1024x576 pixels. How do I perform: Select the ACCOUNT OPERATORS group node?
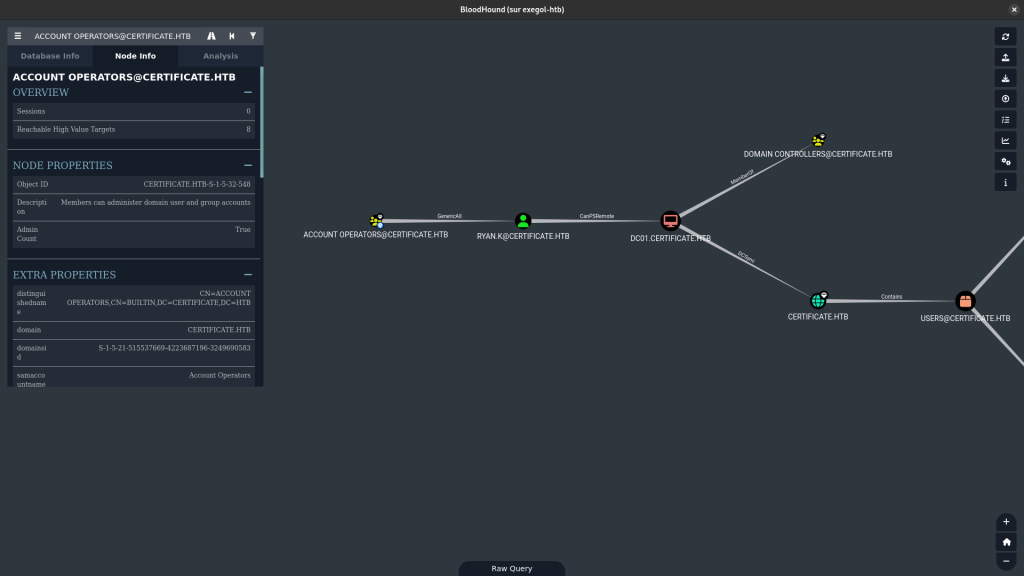pos(376,221)
